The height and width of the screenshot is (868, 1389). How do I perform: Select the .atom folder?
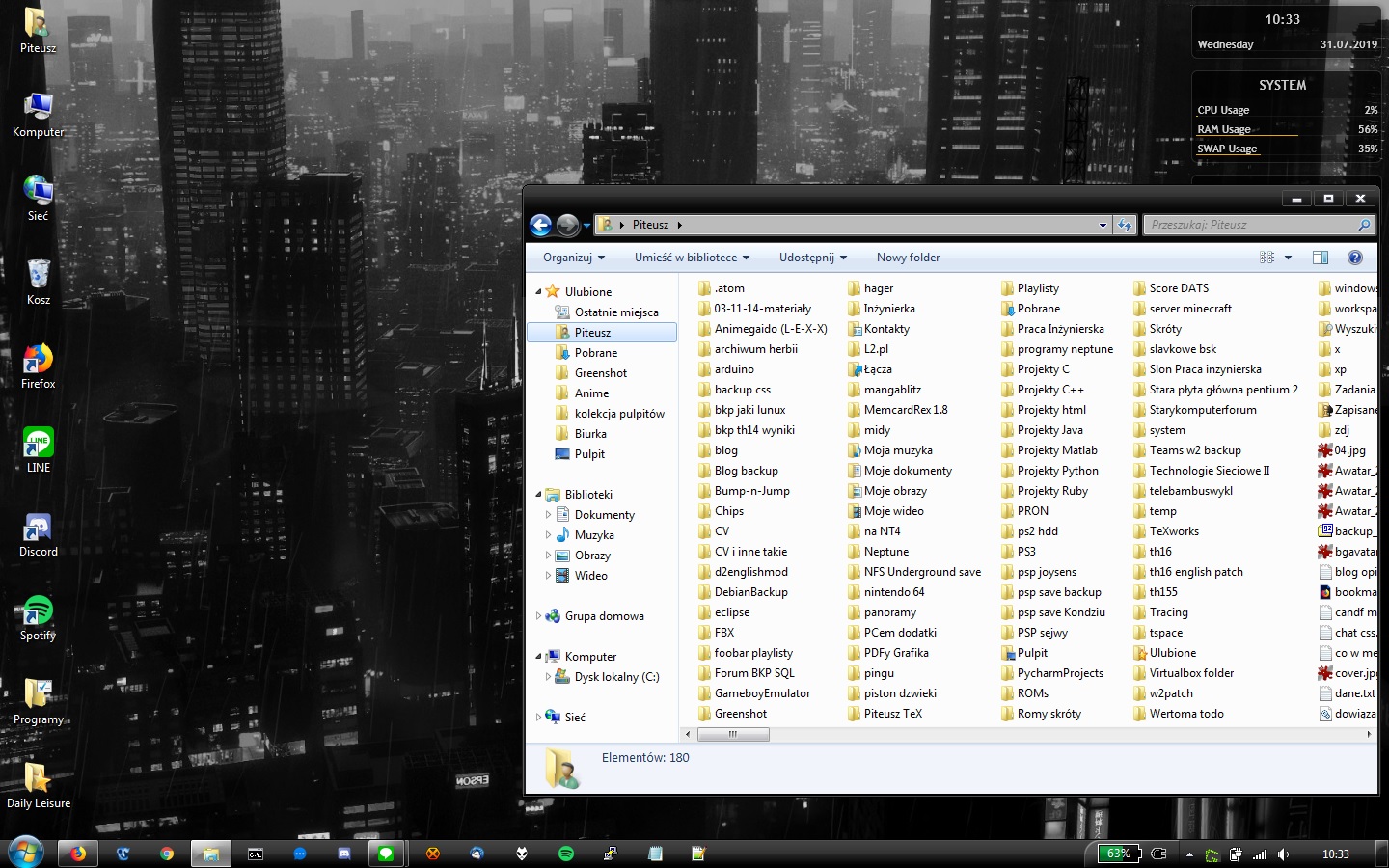point(721,288)
